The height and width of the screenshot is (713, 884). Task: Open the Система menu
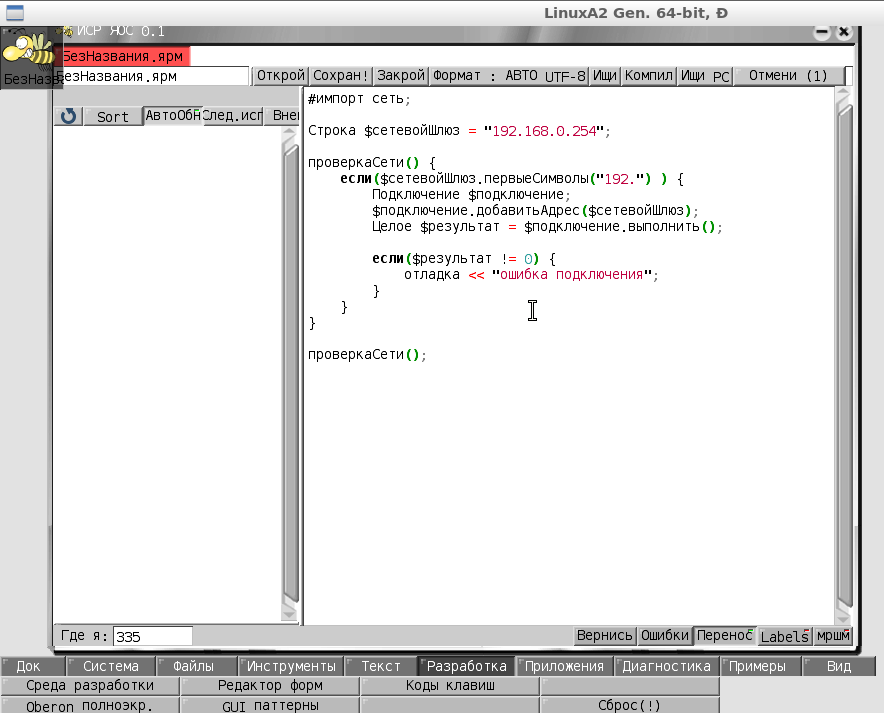[x=110, y=666]
